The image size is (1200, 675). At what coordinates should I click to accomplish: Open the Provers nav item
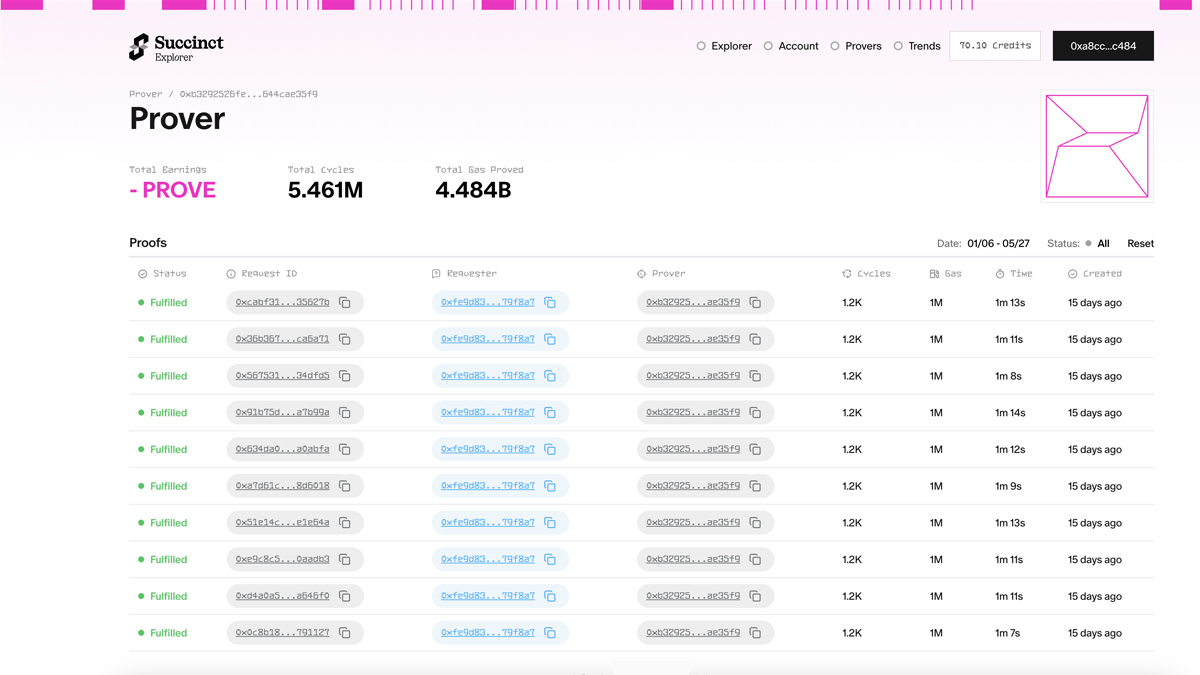coord(856,46)
